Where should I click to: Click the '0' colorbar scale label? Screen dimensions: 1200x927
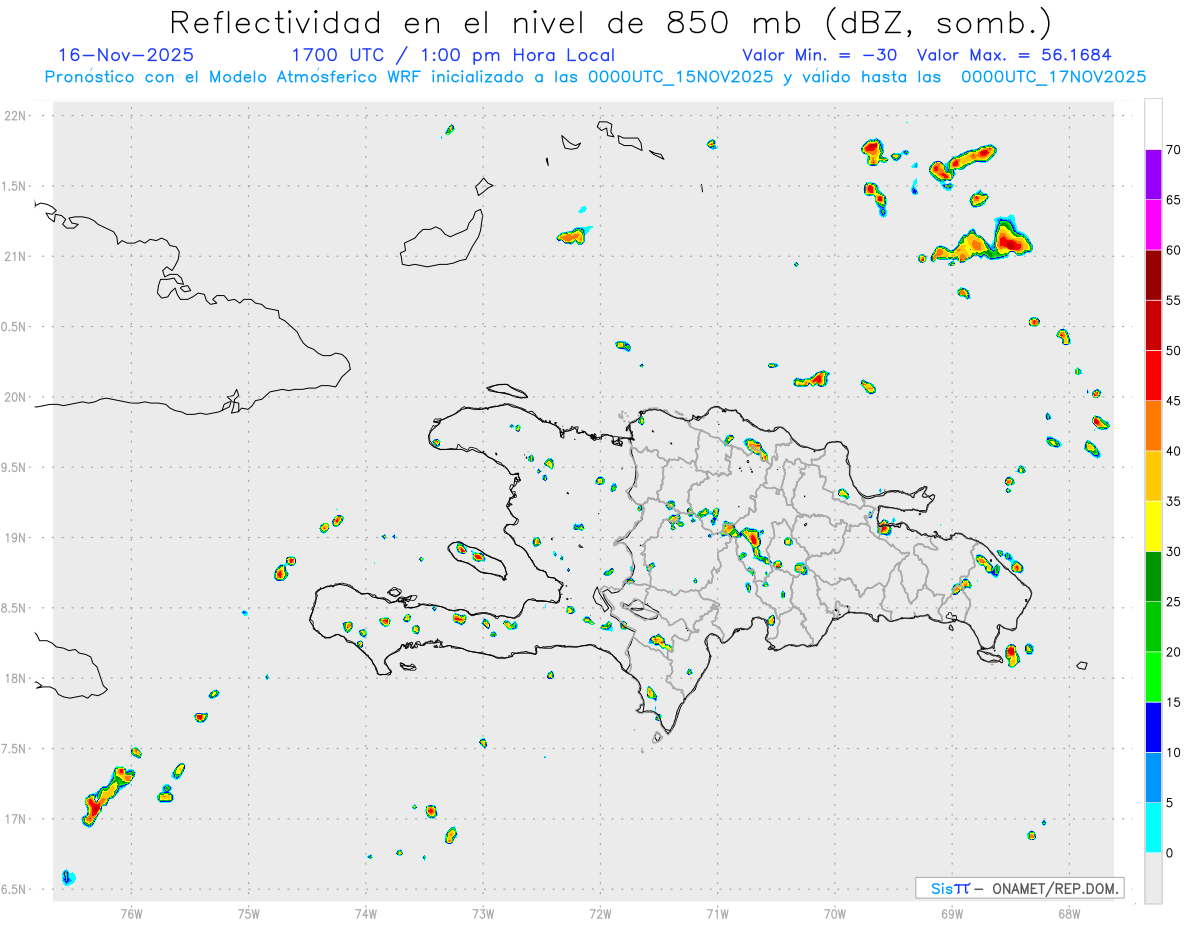(x=1170, y=853)
